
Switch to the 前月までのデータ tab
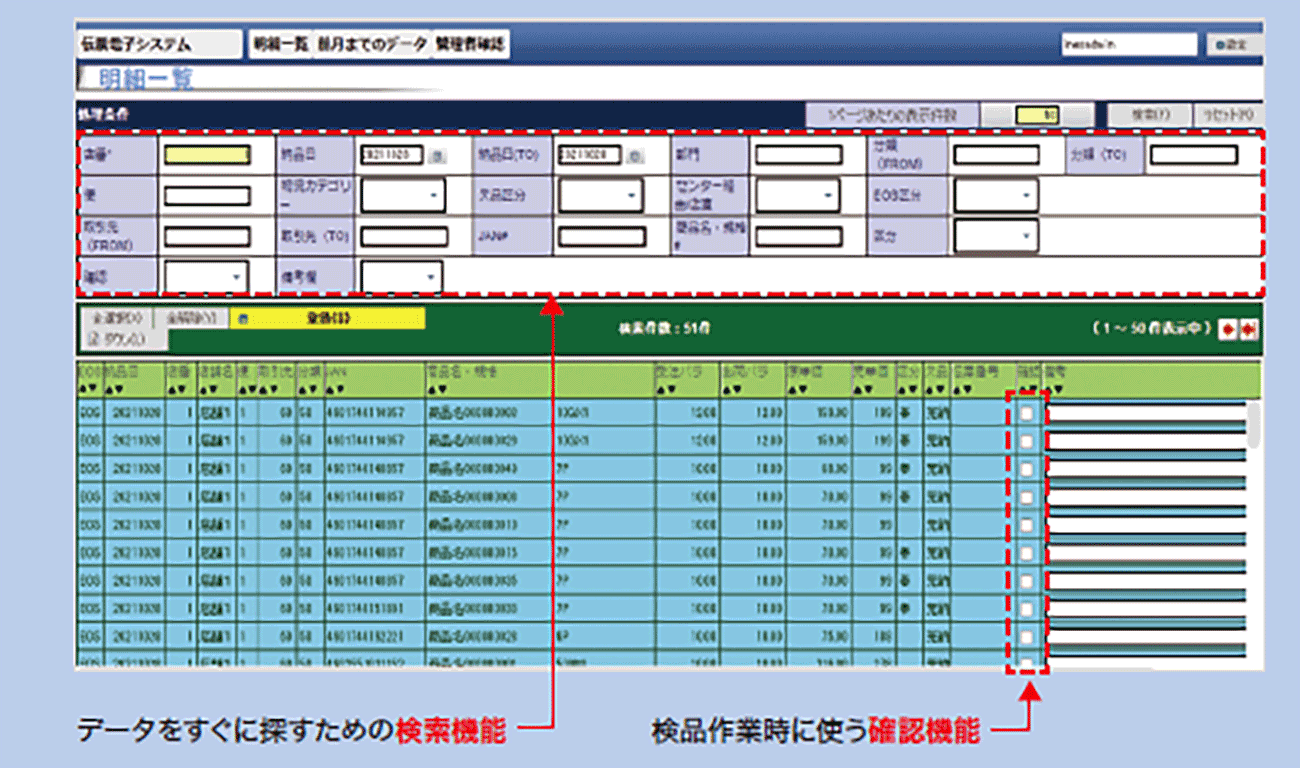372,45
